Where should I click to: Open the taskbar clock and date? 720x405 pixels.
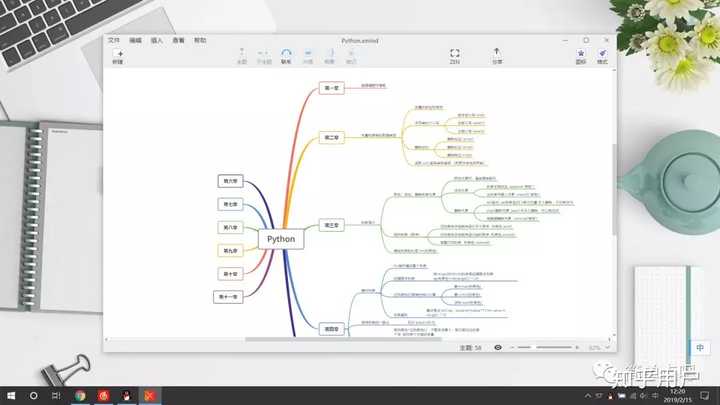coord(678,396)
